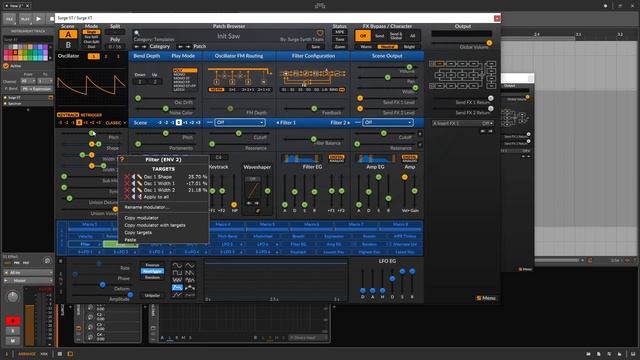640x360 pixels.
Task: Remove Osc 1 Width 1 modulation with red X
Action: [127, 184]
